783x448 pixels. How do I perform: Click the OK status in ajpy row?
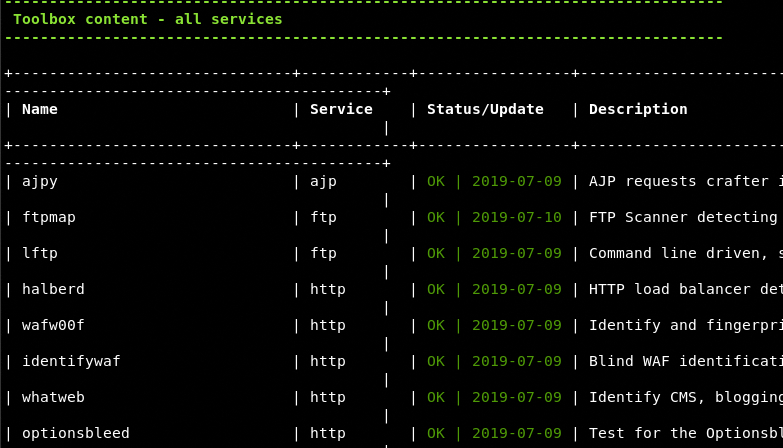(436, 181)
